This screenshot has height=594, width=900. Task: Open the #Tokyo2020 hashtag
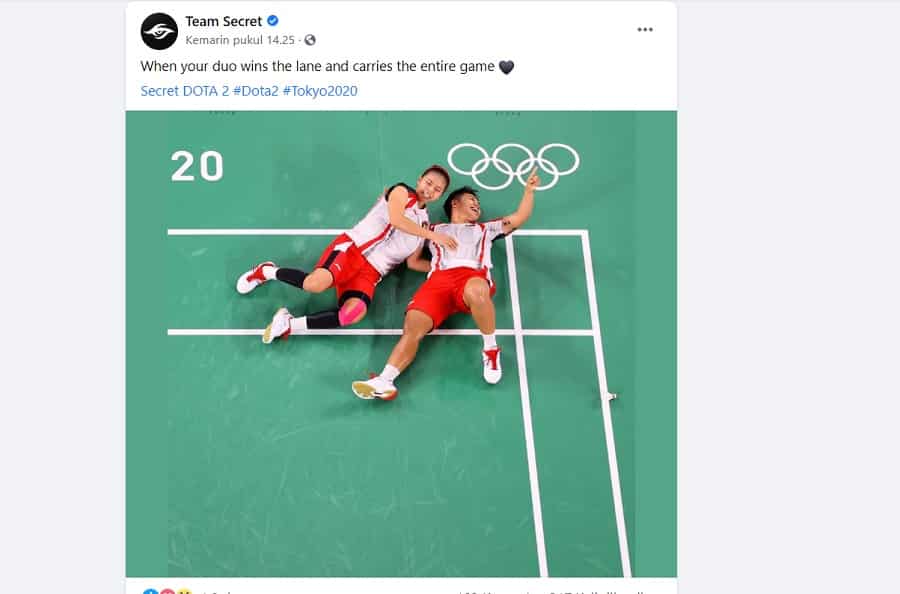pos(320,91)
